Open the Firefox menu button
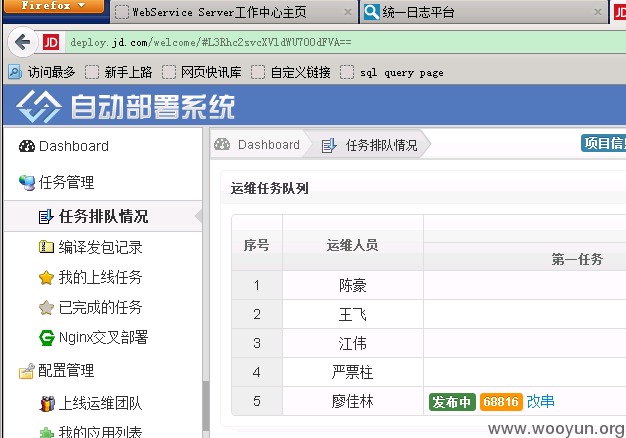626x438 pixels. pos(53,6)
